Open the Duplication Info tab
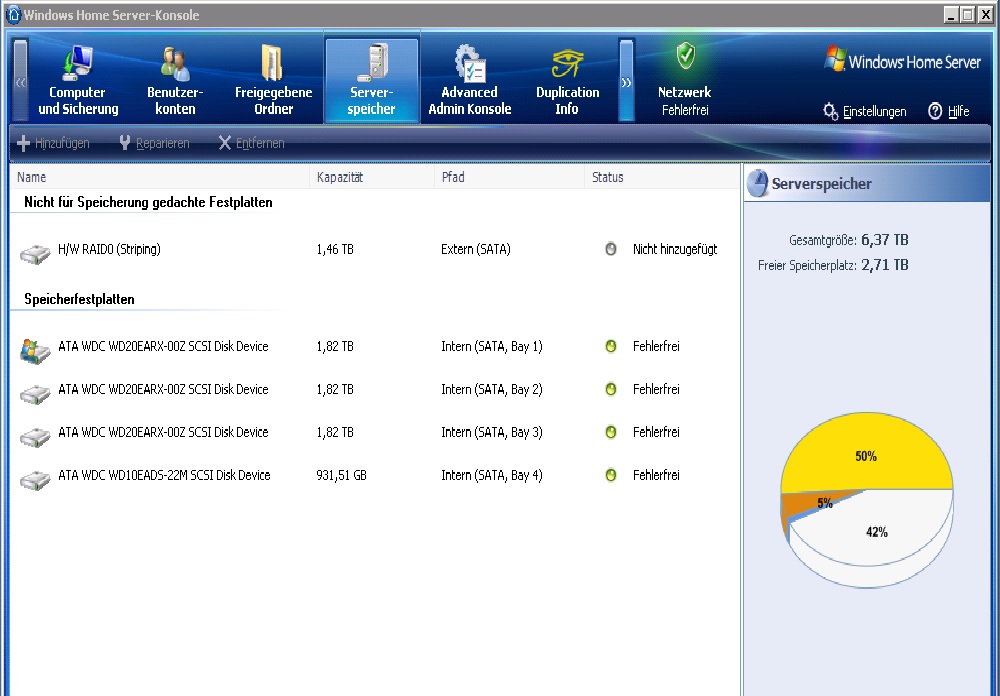Image resolution: width=1000 pixels, height=696 pixels. pos(567,81)
